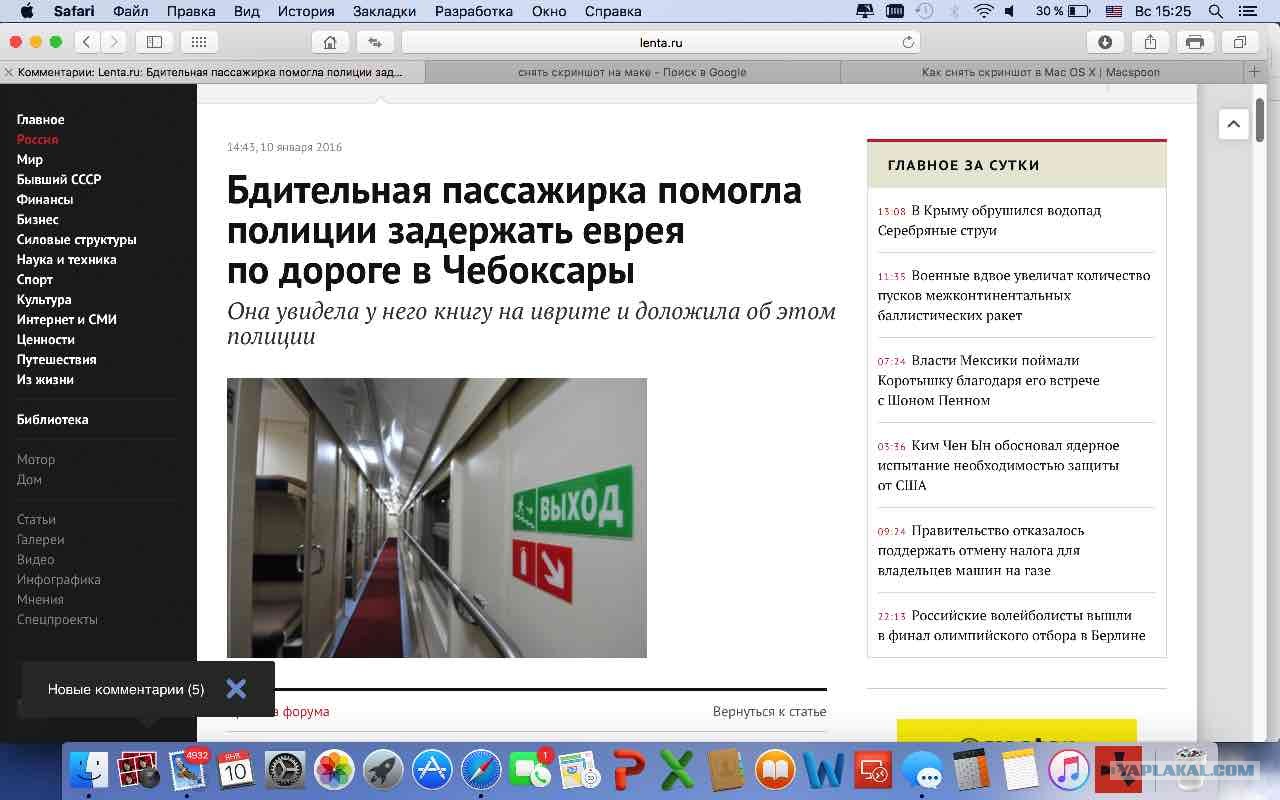Open the Share sheet in Safari toolbar
The image size is (1280, 800).
click(x=1150, y=42)
